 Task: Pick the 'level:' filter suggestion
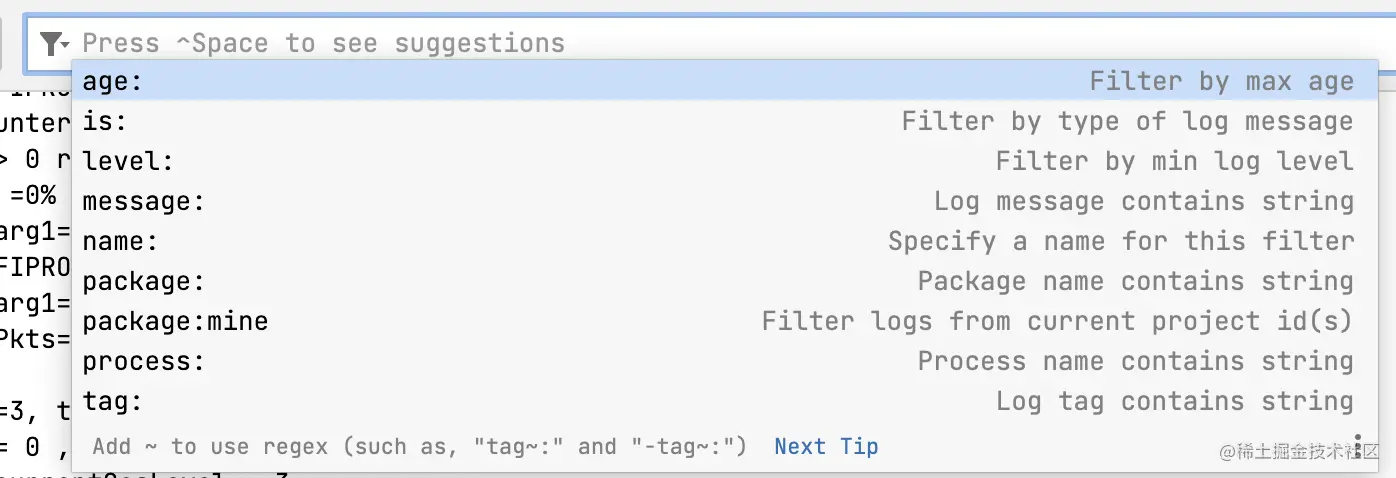(x=128, y=162)
